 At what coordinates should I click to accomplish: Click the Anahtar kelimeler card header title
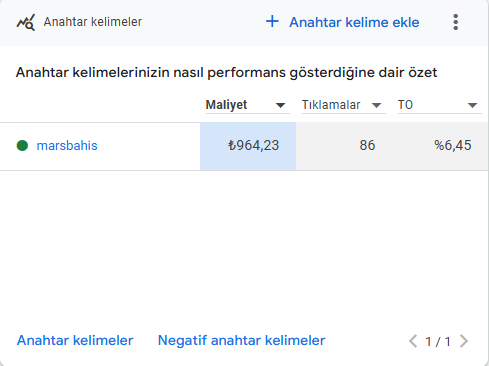pos(93,22)
